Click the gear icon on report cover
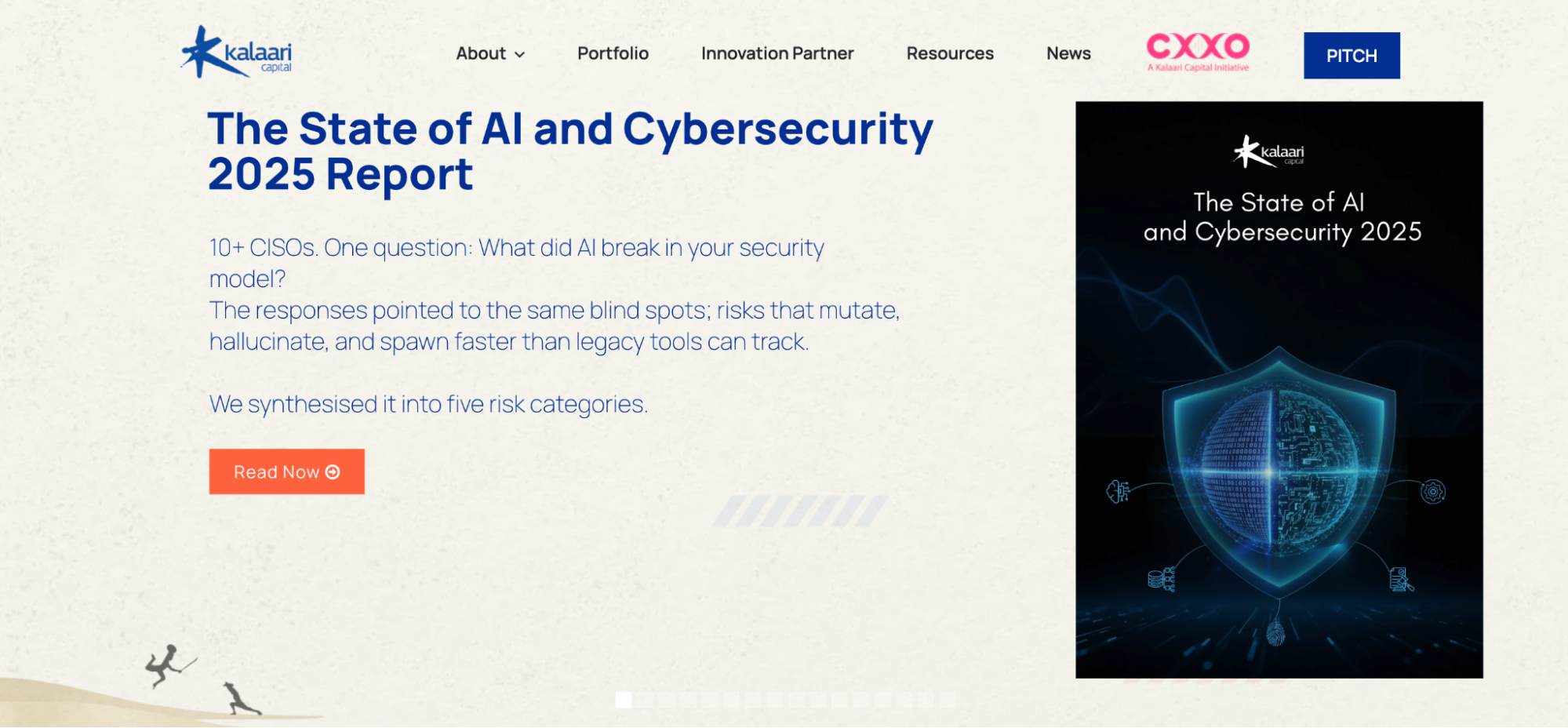This screenshot has height=728, width=1568. [x=1432, y=492]
